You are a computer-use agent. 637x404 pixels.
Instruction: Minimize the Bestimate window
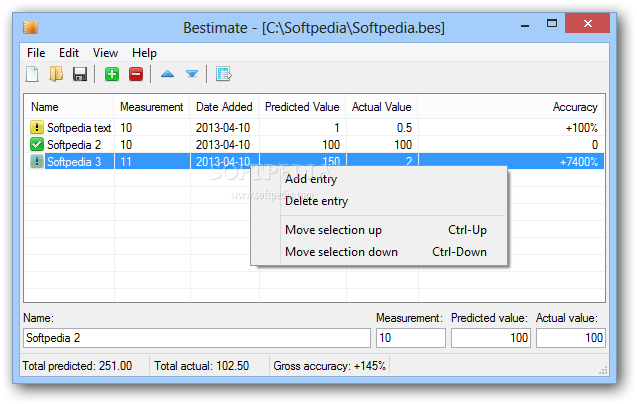[525, 25]
